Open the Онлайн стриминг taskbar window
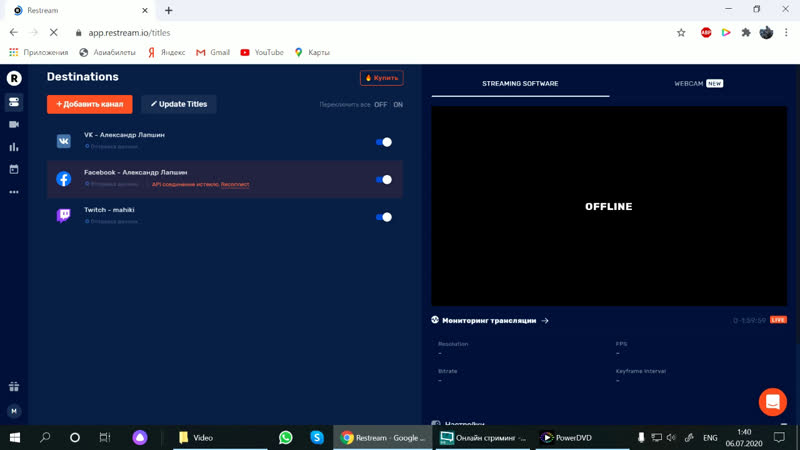Image resolution: width=800 pixels, height=450 pixels. point(483,438)
